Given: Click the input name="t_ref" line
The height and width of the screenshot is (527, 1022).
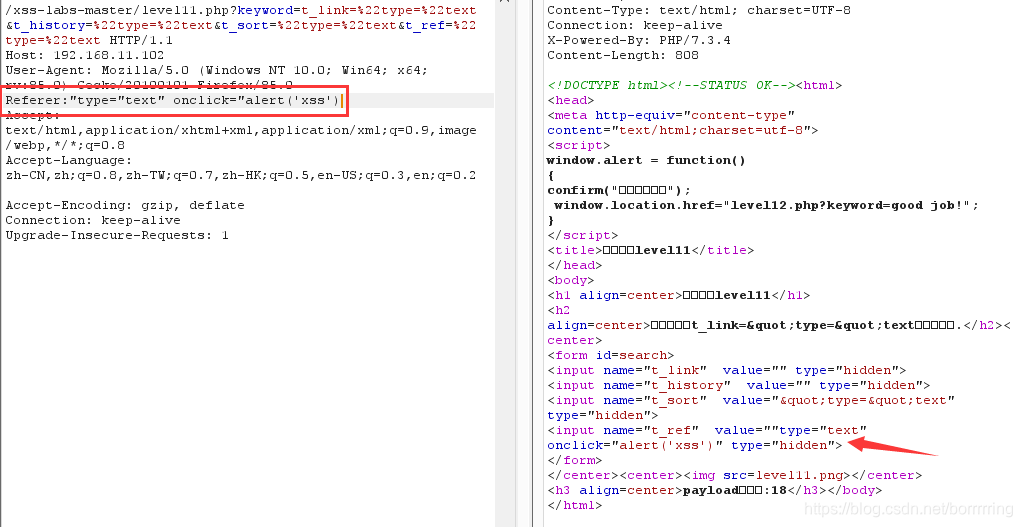Looking at the screenshot, I should (x=707, y=430).
